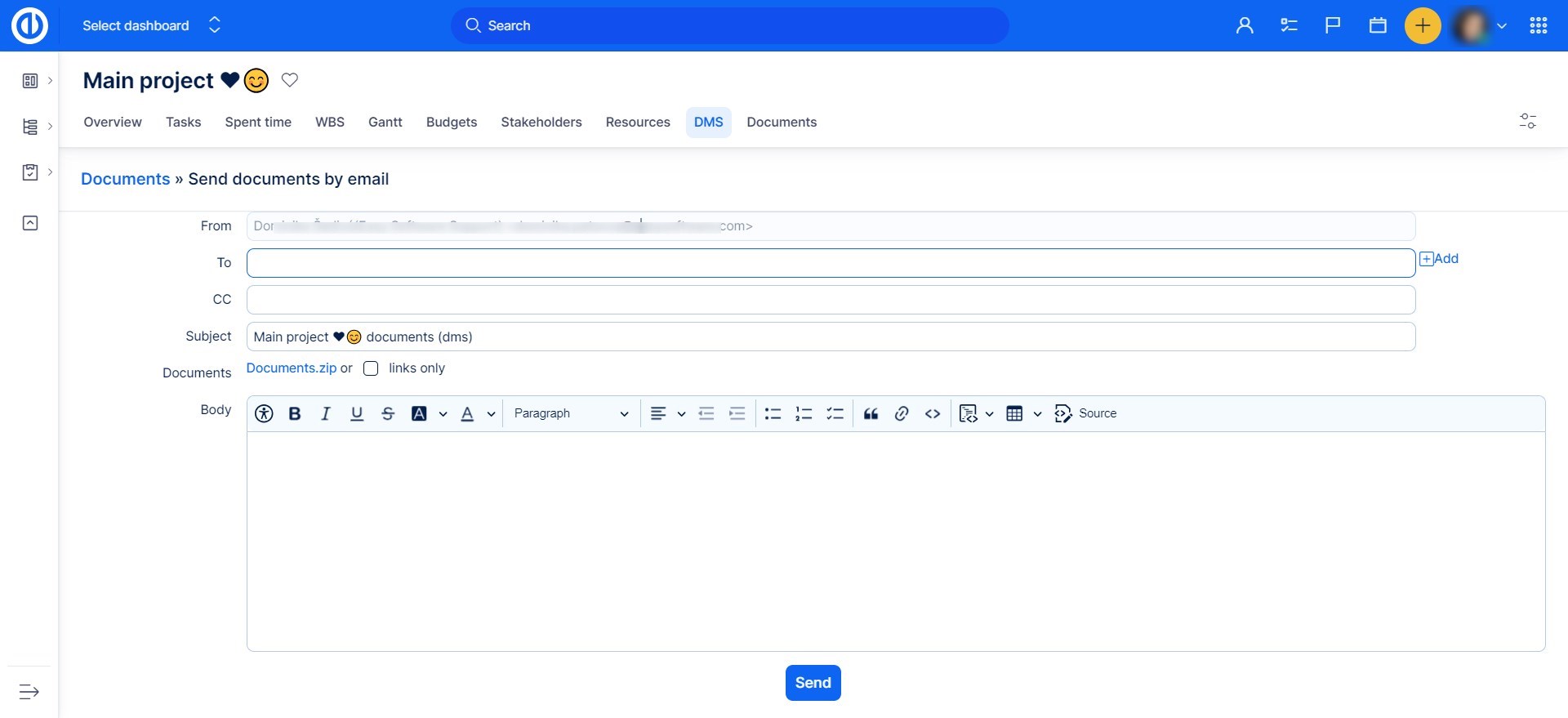Switch to the Gantt tab
The height and width of the screenshot is (718, 1568).
385,123
